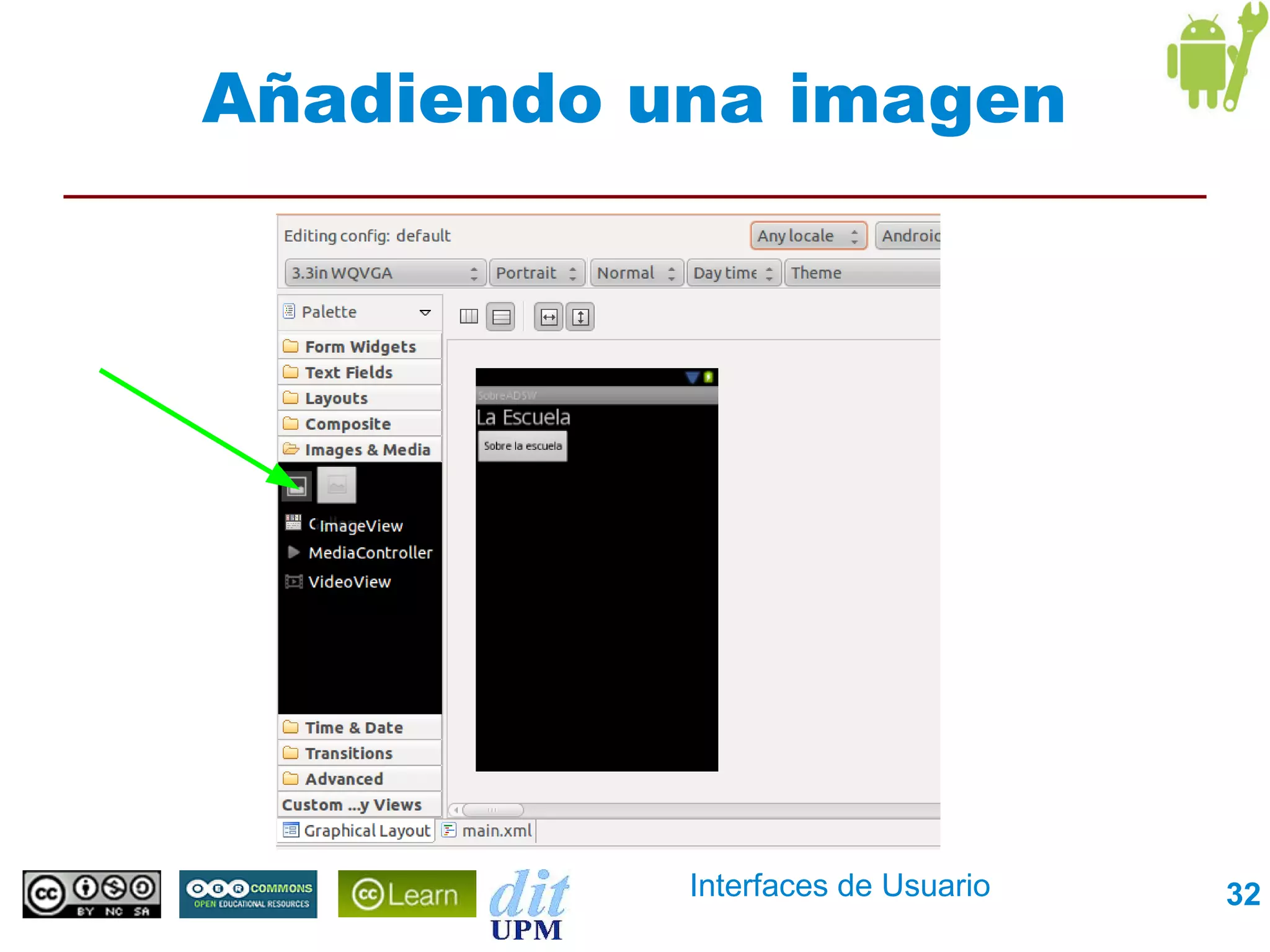Open the Custom & Library Views category

pos(360,805)
